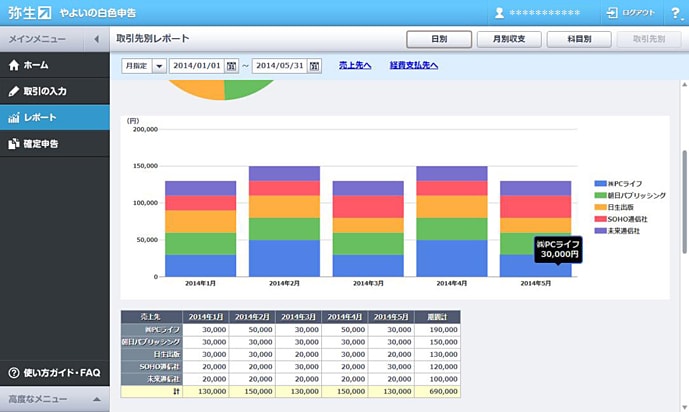Jump to 売上先へ link
Screen dimensions: 689x412
(354, 65)
